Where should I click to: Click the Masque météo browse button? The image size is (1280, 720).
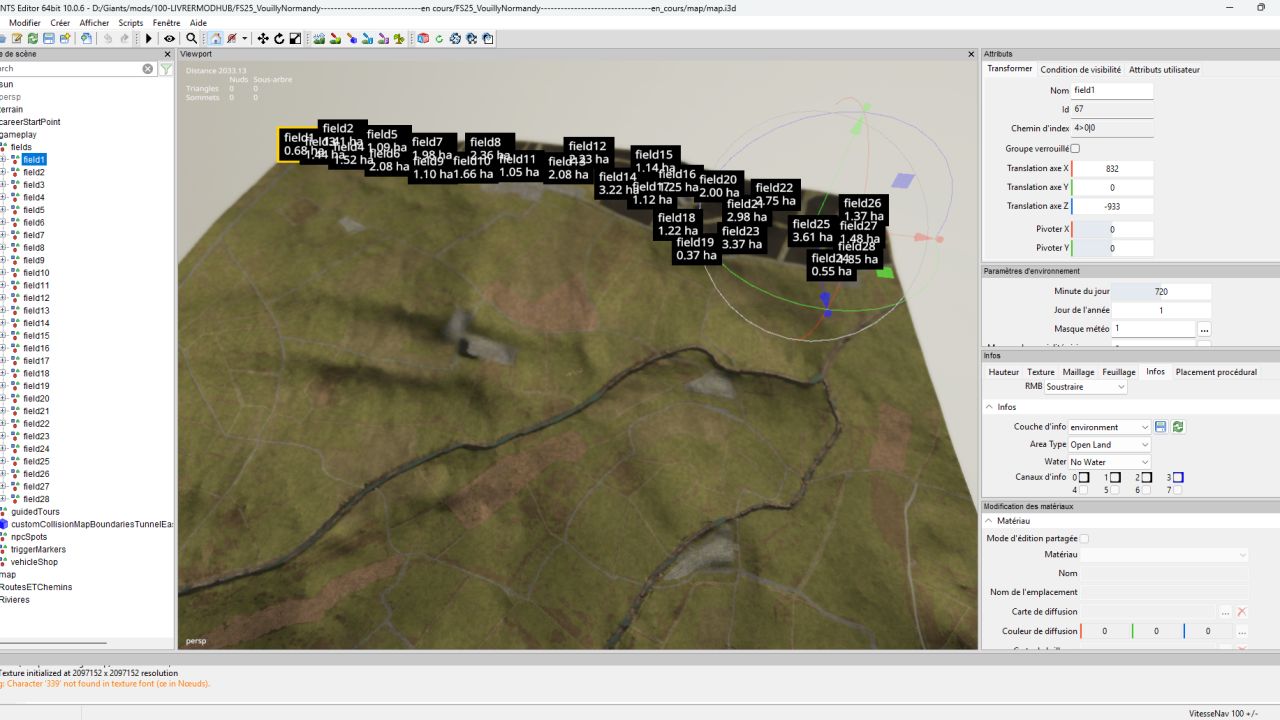(x=1205, y=329)
